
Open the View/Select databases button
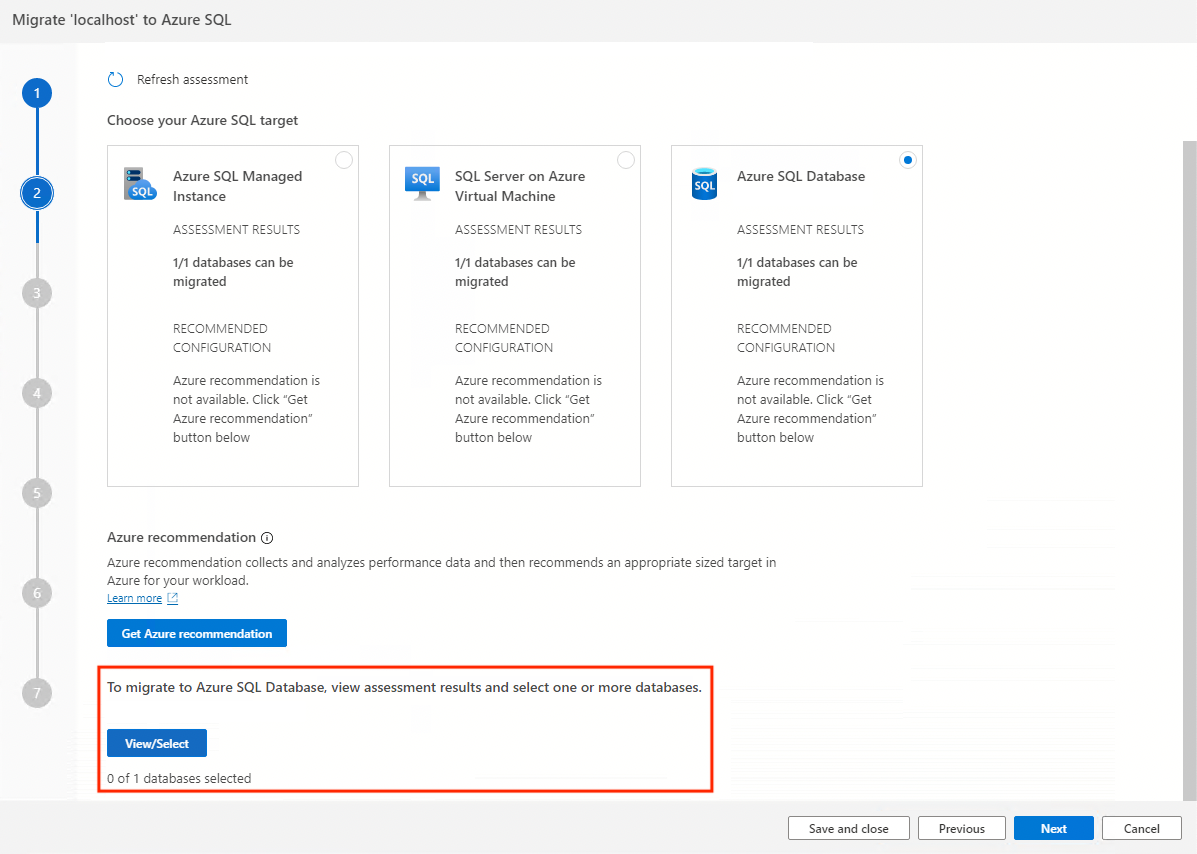click(156, 743)
